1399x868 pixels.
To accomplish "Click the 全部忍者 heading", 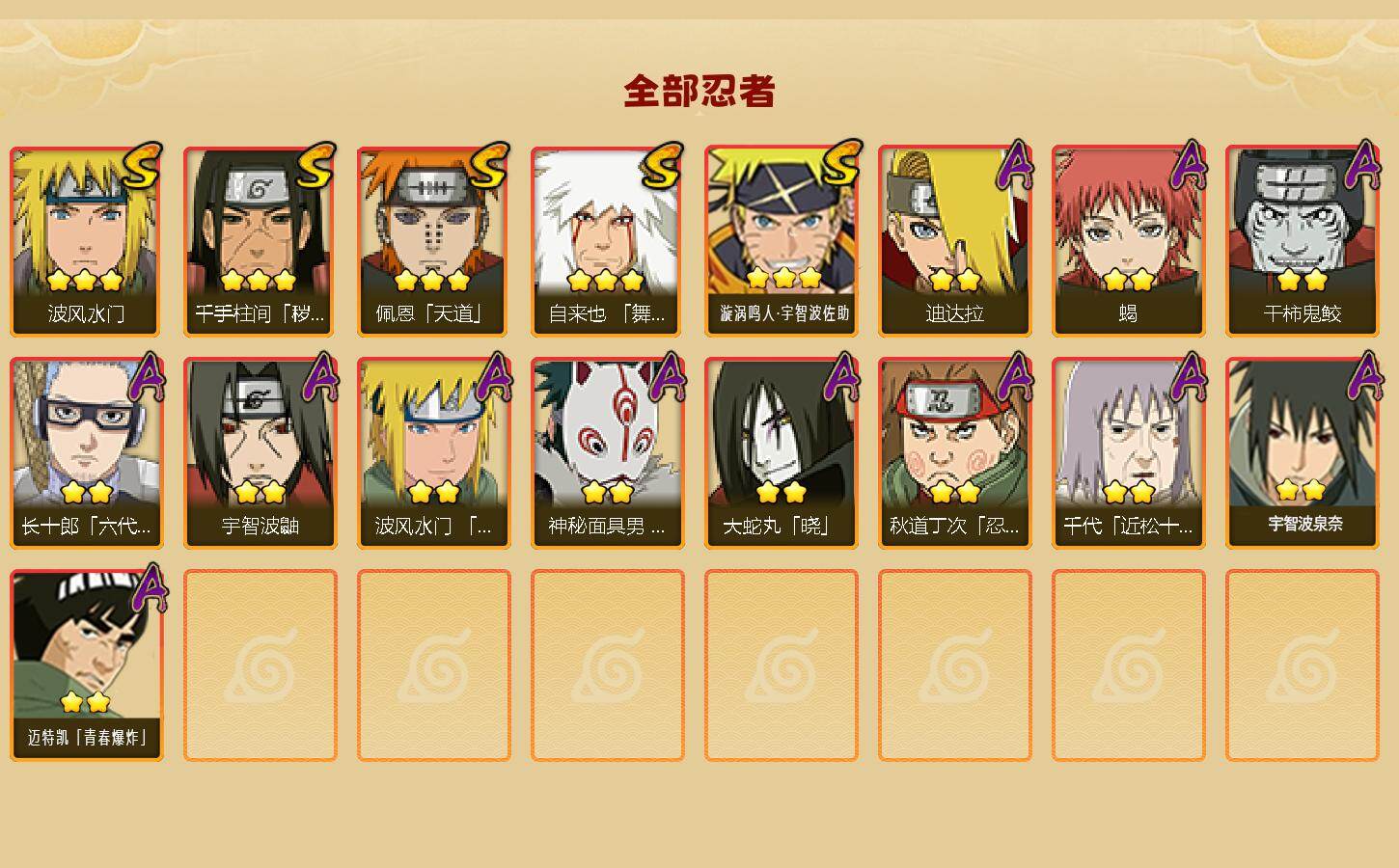I will pos(699,91).
